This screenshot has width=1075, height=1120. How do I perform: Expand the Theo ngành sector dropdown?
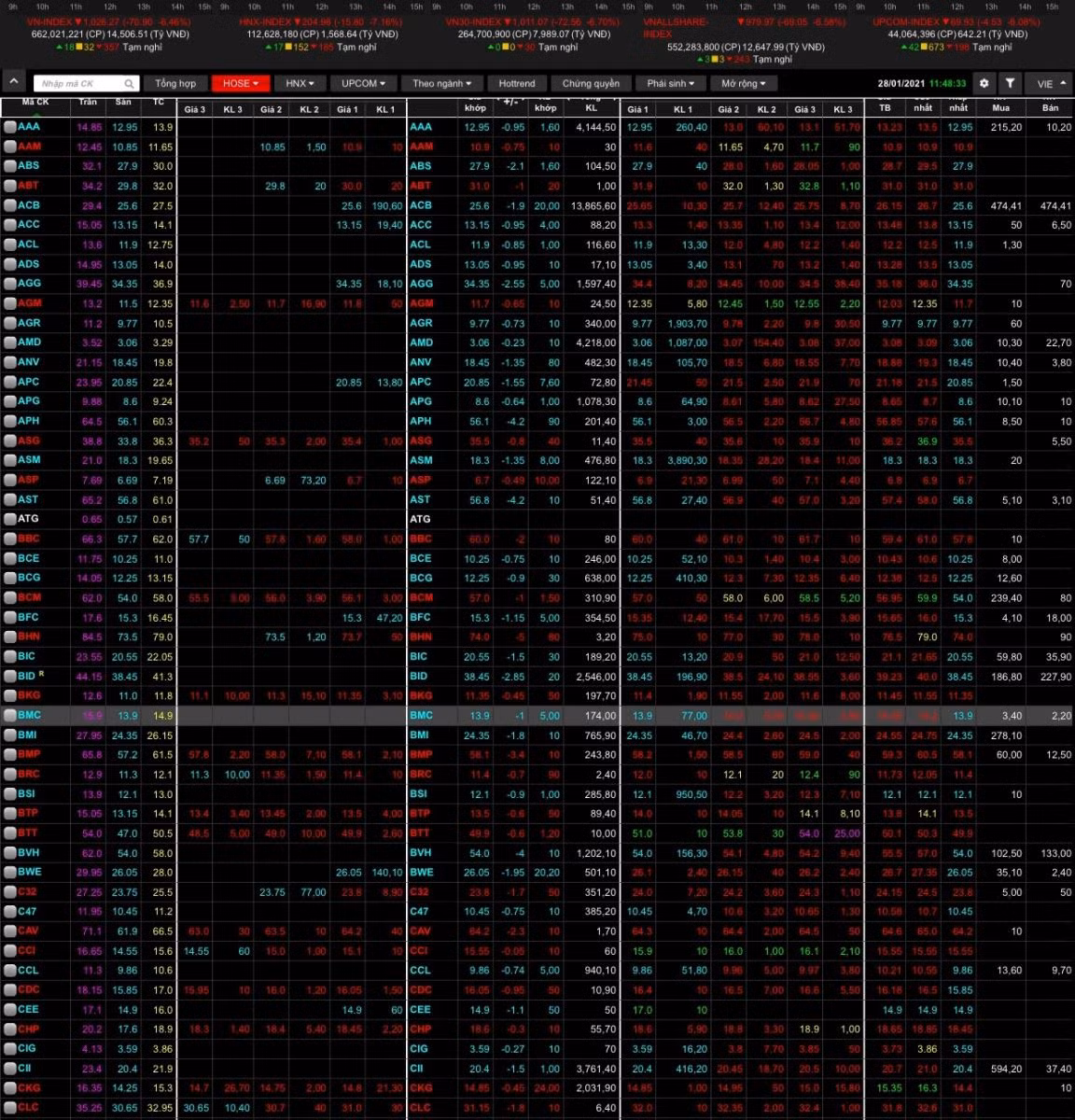point(441,83)
